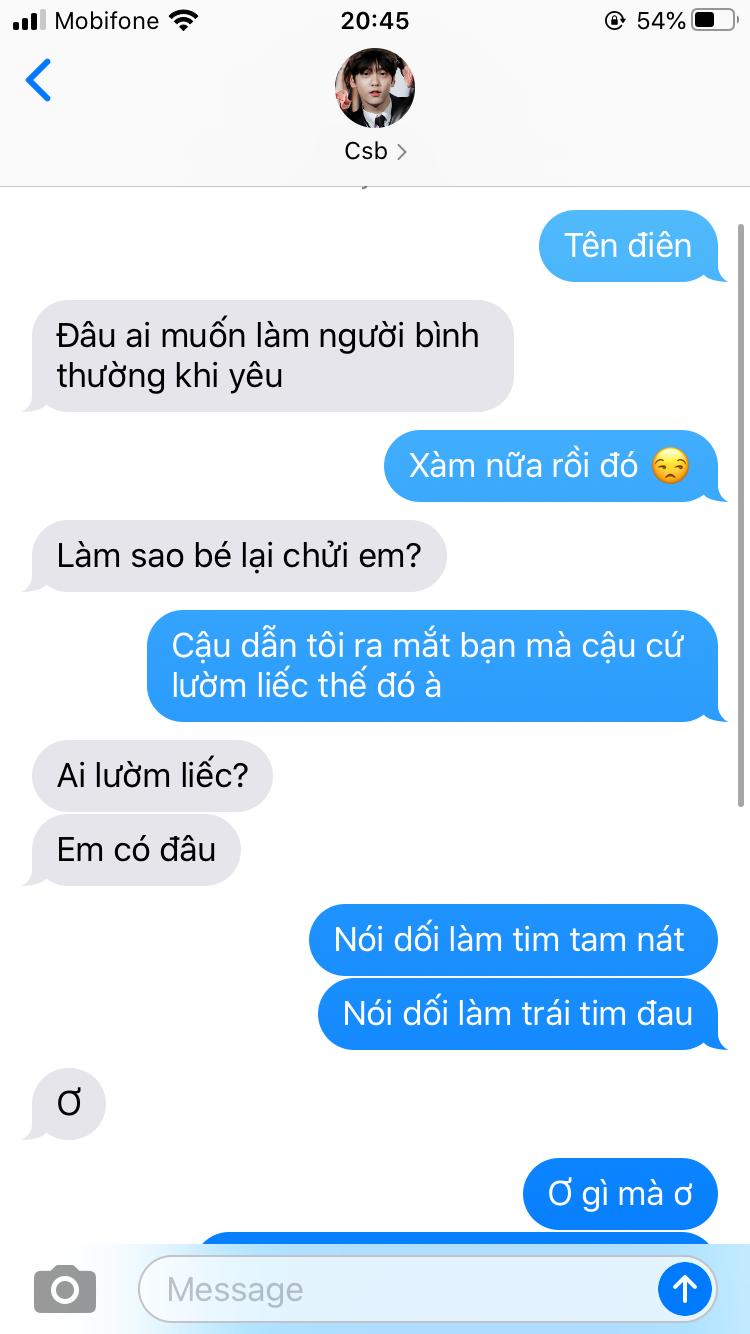Tap the 20:45 clock in status bar
Viewport: 750px width, 1334px height.
[374, 20]
